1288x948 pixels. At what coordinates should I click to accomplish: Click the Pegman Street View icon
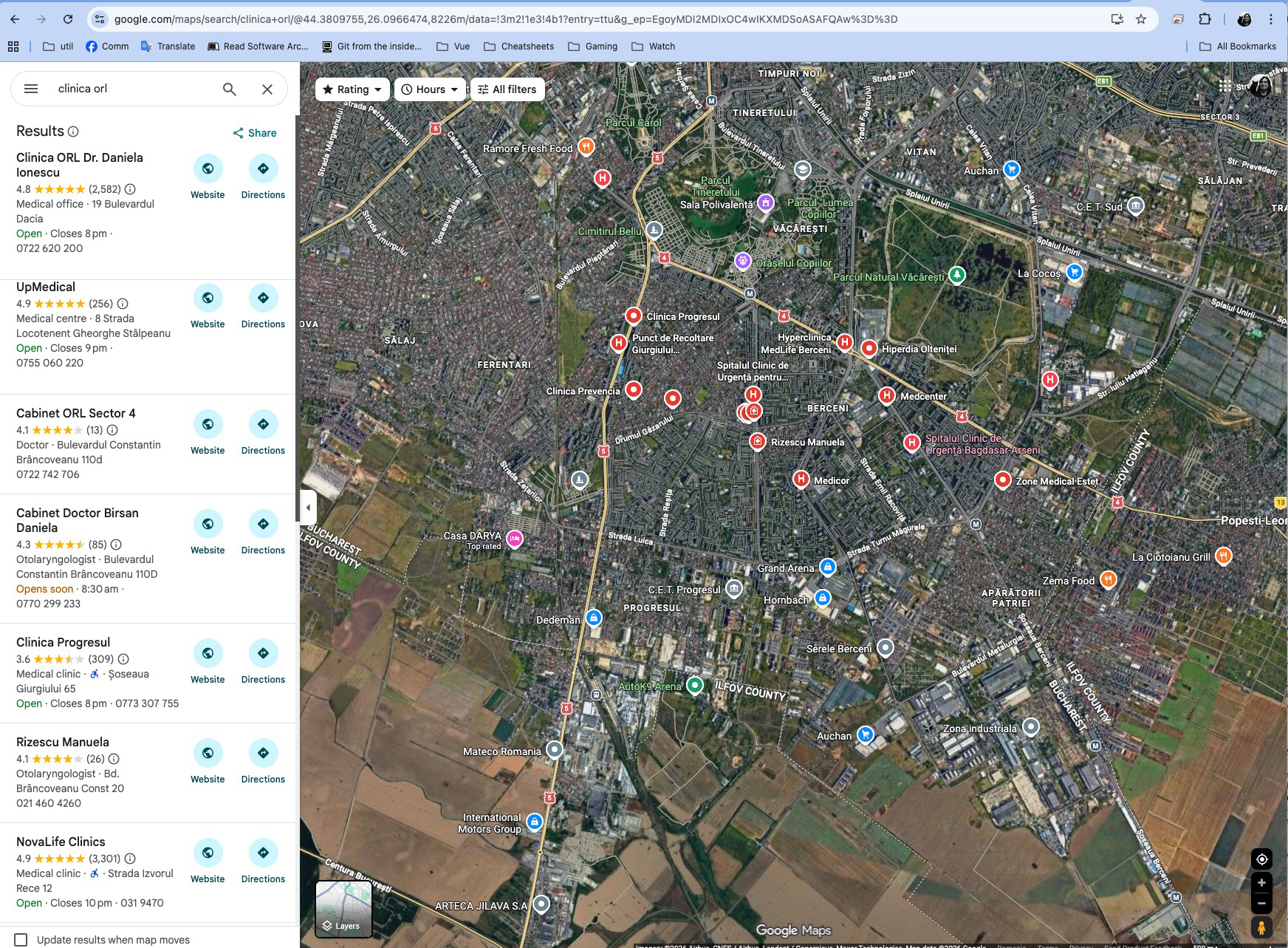[x=1261, y=927]
